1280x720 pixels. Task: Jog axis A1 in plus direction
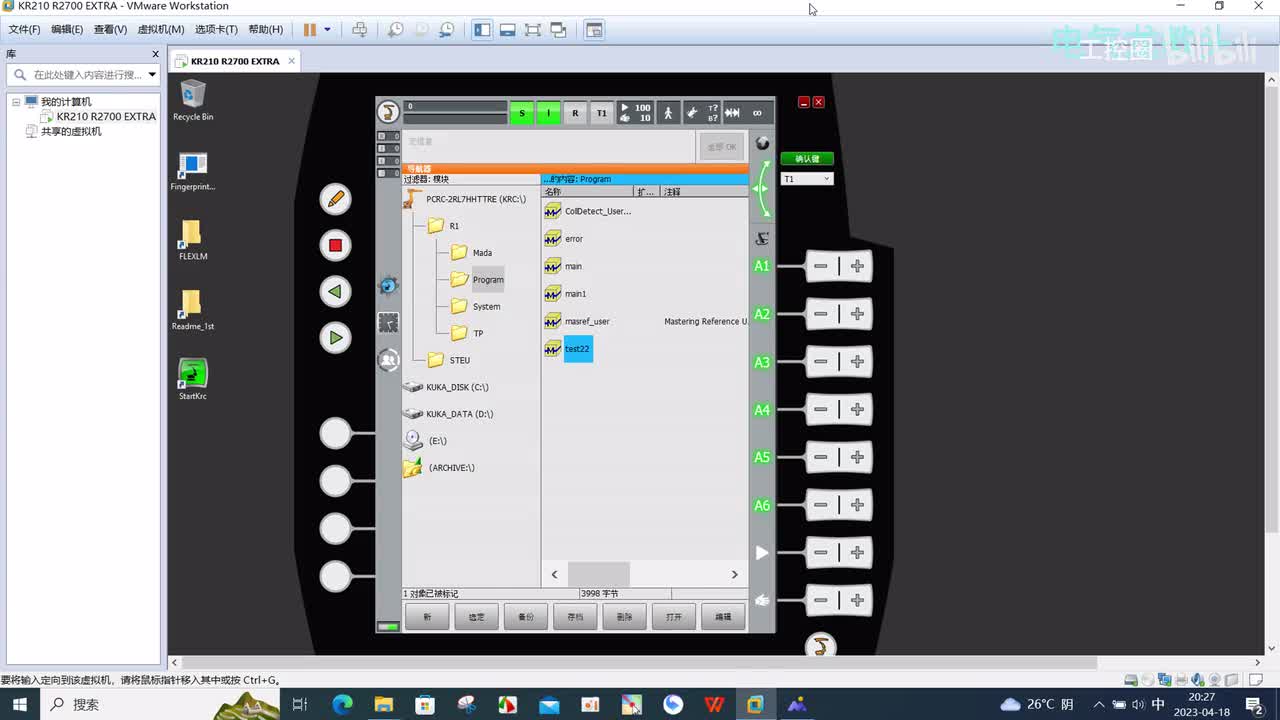[857, 266]
